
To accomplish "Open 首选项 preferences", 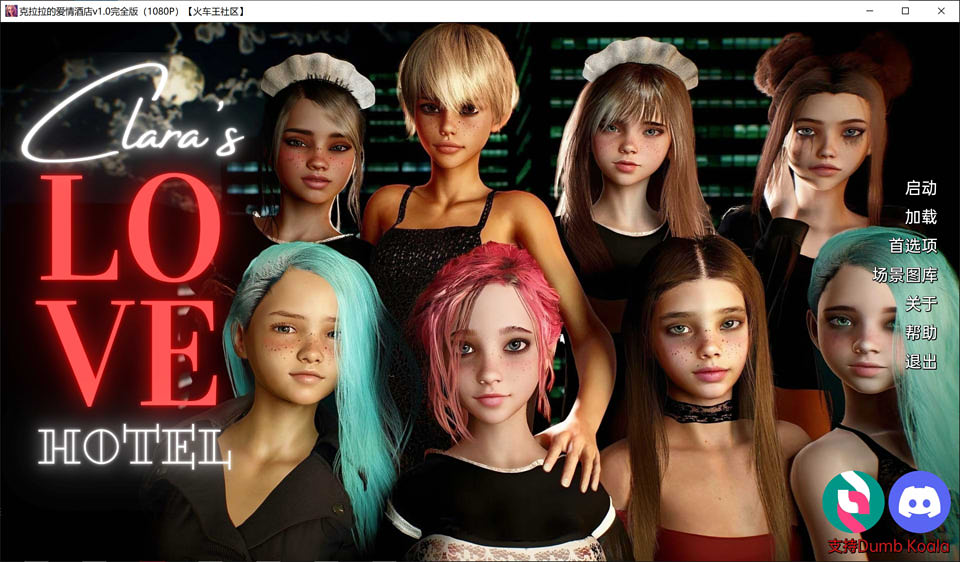I will 912,246.
